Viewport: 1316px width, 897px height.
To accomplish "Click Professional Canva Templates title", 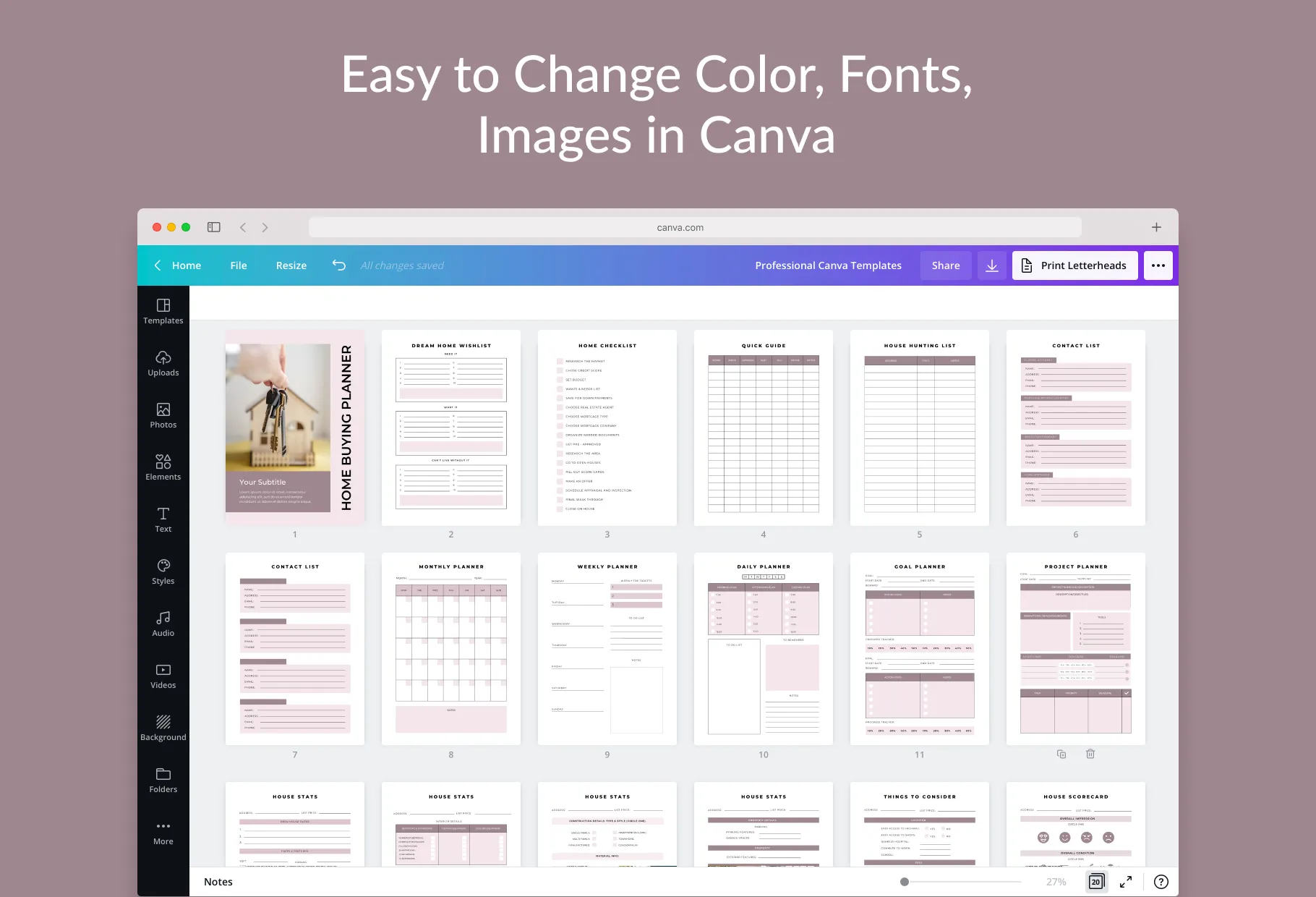I will pyautogui.click(x=829, y=265).
